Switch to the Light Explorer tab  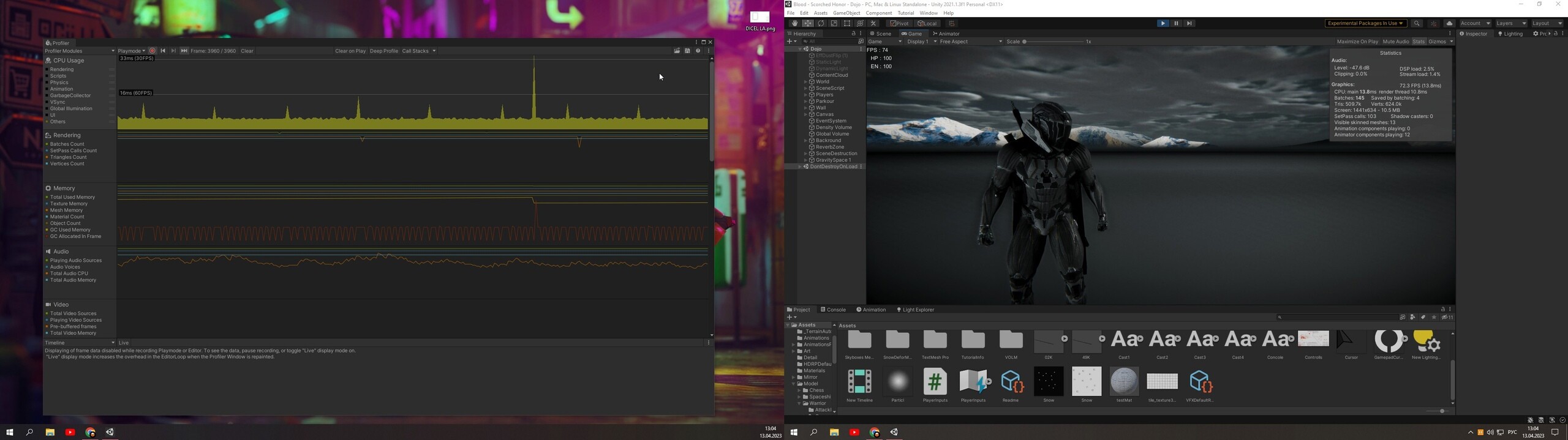[916, 310]
